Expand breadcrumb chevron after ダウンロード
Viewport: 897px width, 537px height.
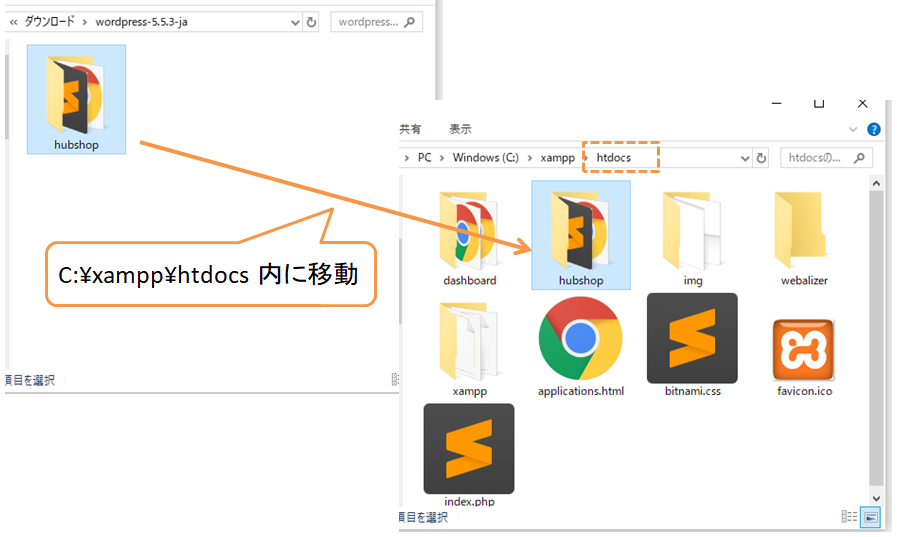[85, 22]
